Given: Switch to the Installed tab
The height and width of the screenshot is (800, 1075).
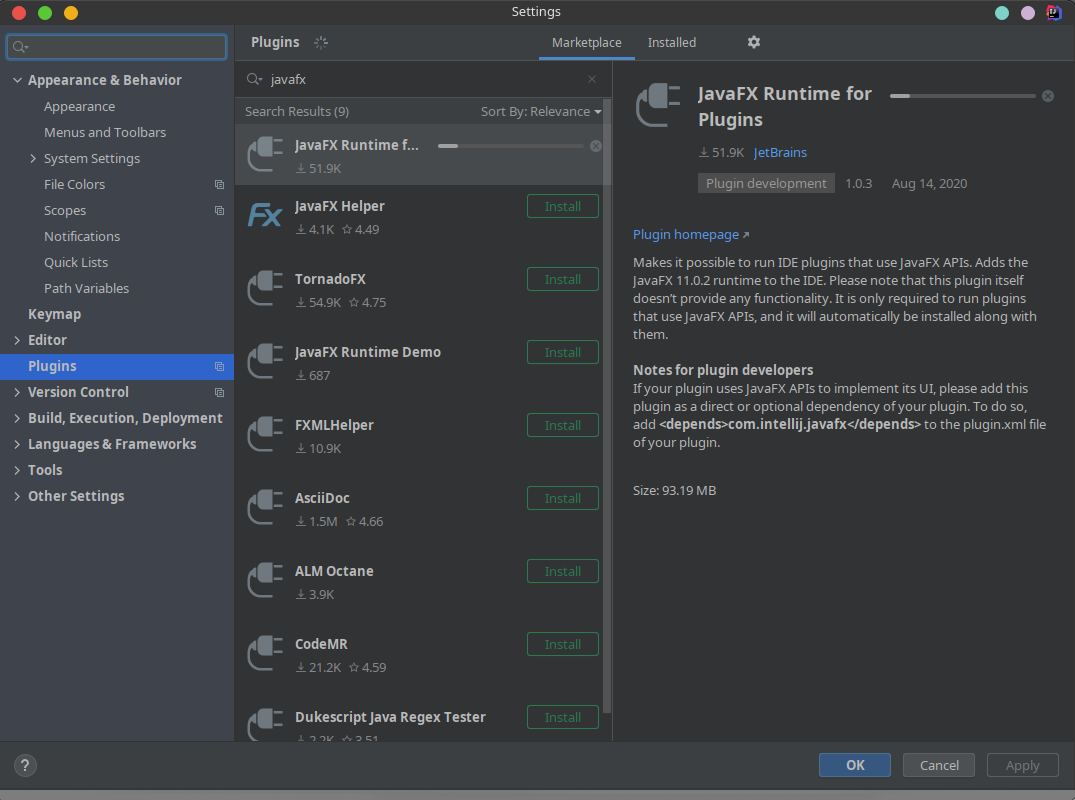Looking at the screenshot, I should (672, 43).
